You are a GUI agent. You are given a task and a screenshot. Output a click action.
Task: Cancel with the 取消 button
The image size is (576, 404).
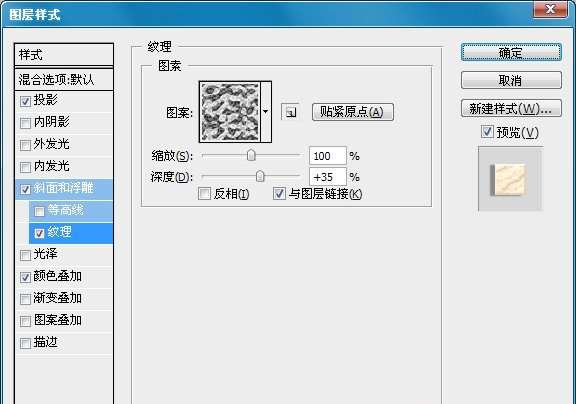pos(511,80)
